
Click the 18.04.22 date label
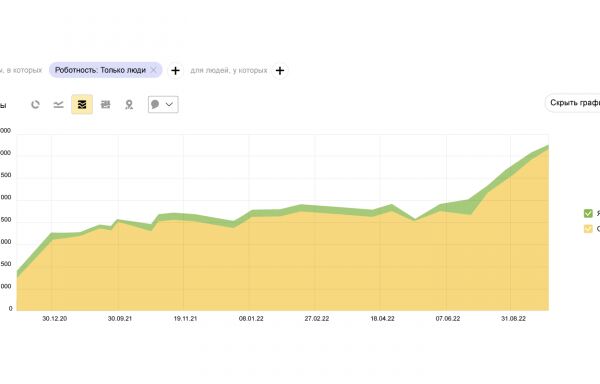click(x=382, y=319)
